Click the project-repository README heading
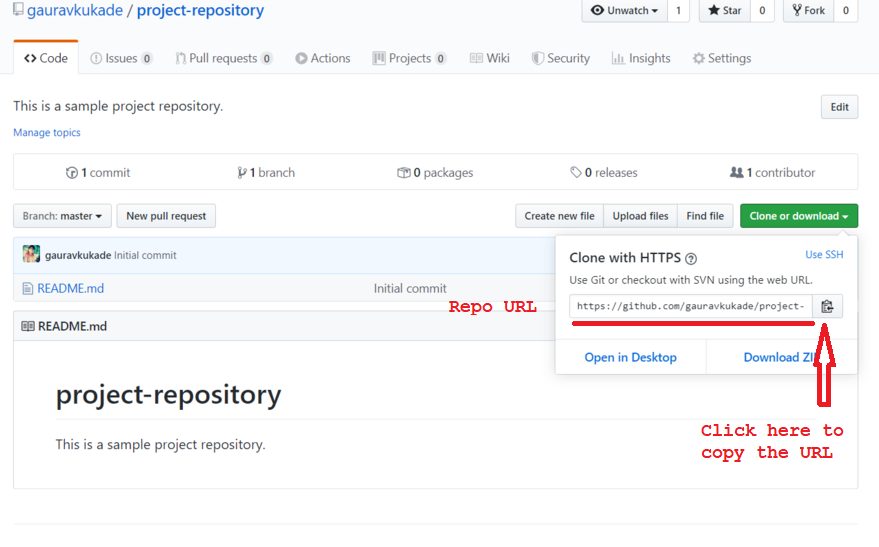Screen dimensions: 879x547 (168, 395)
